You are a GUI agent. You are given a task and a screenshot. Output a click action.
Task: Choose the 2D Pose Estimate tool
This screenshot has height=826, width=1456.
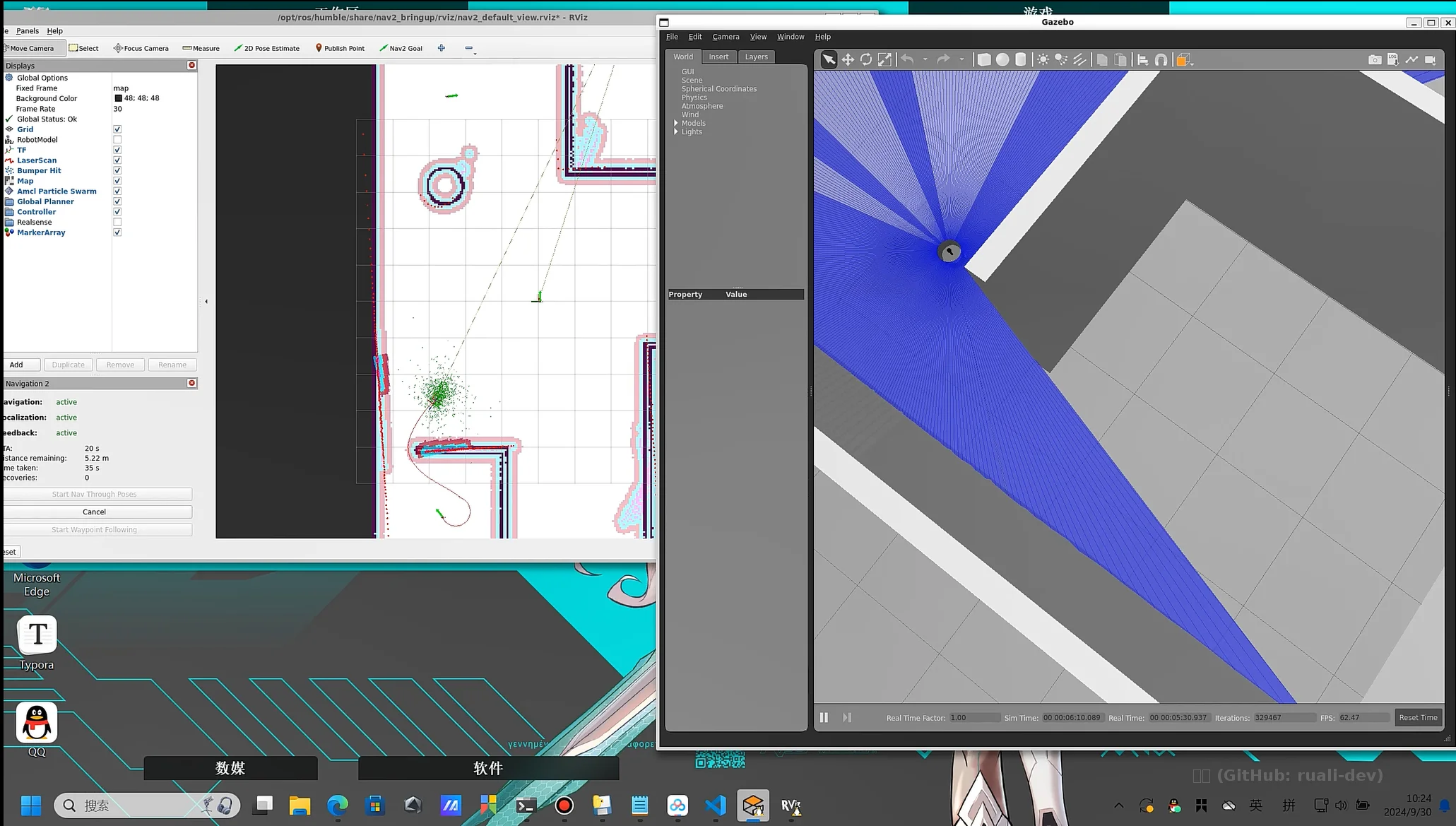[266, 48]
